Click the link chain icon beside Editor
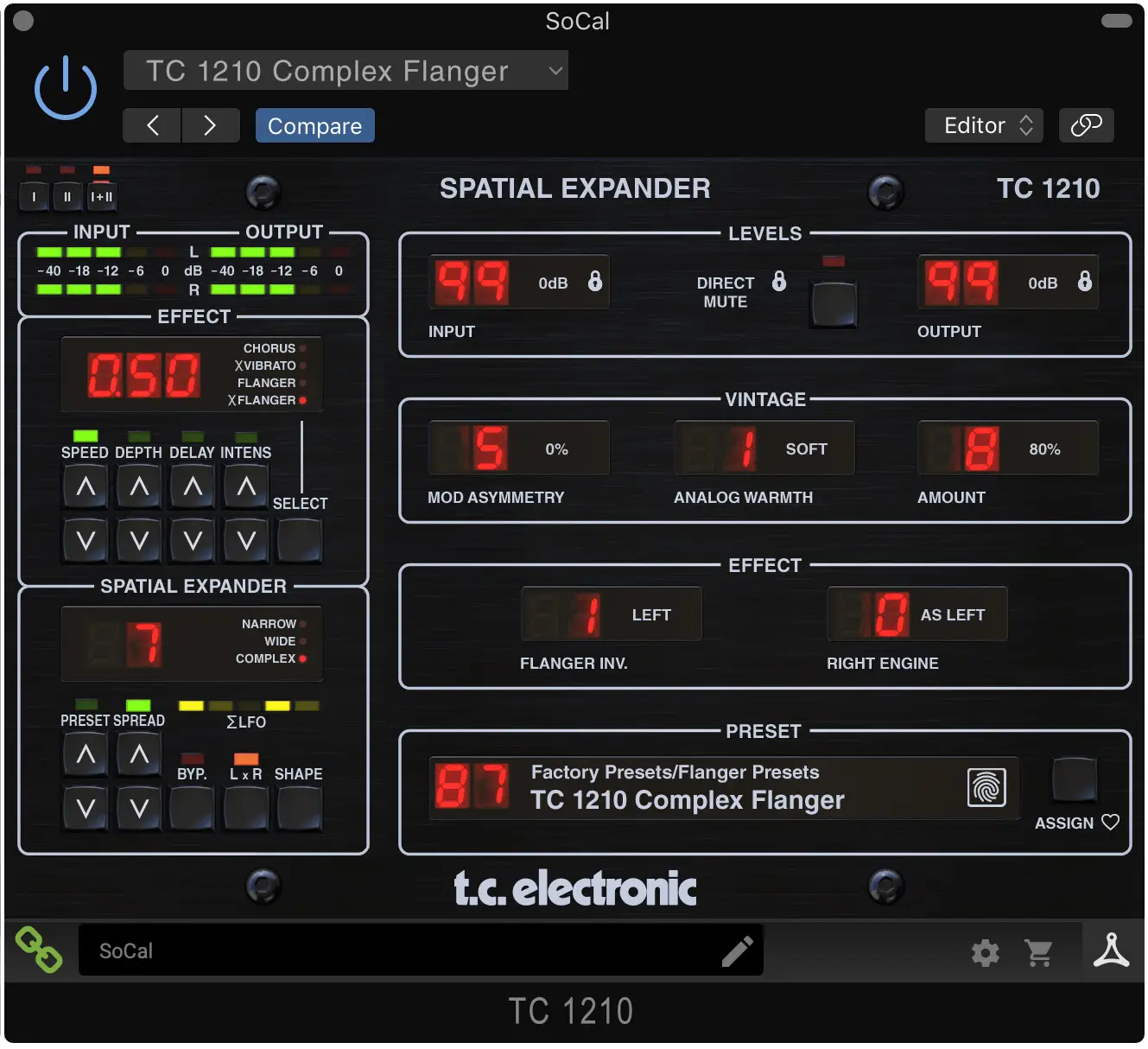This screenshot has width=1148, height=1049. tap(1086, 126)
